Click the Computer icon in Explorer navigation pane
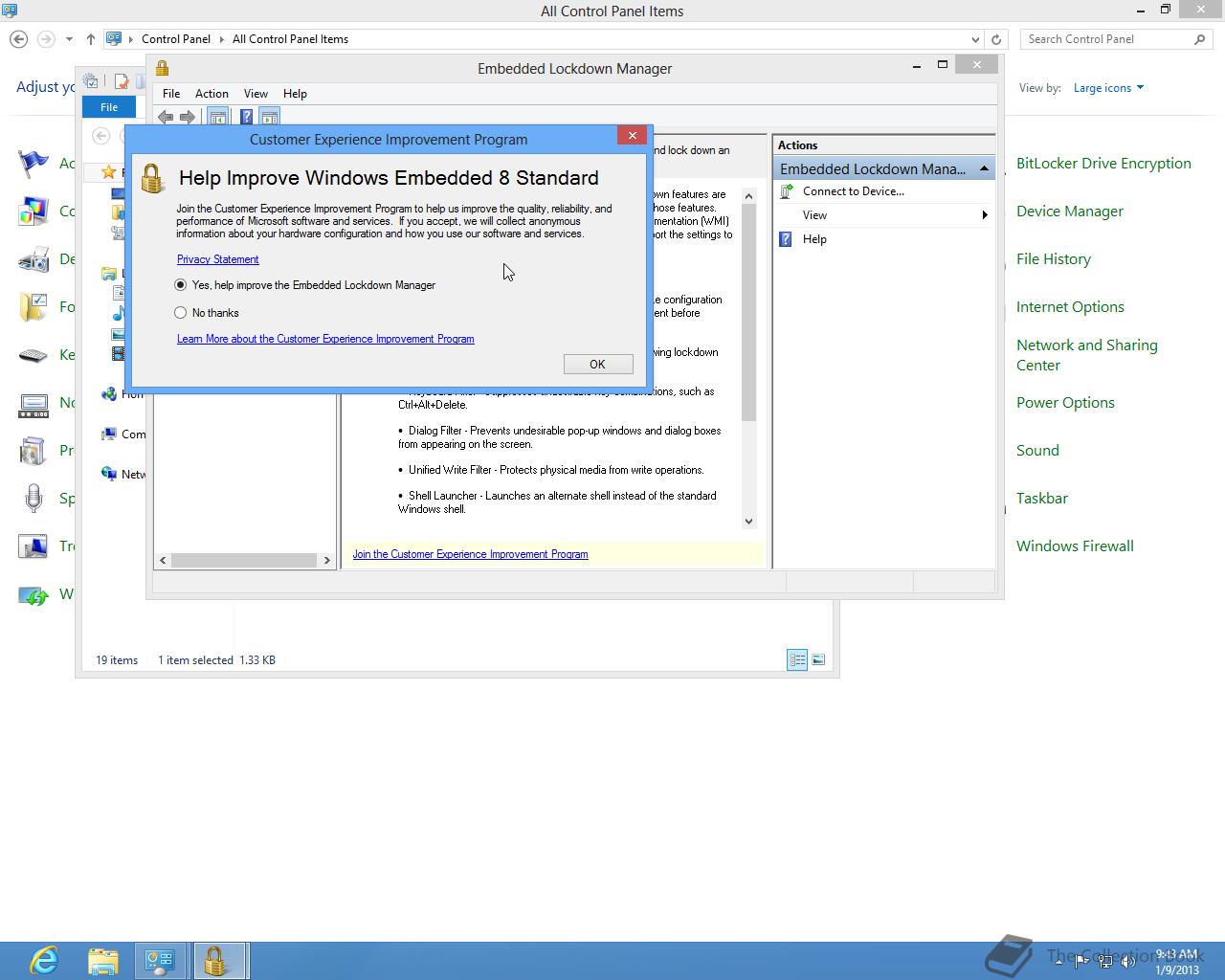Image resolution: width=1225 pixels, height=980 pixels. (109, 434)
